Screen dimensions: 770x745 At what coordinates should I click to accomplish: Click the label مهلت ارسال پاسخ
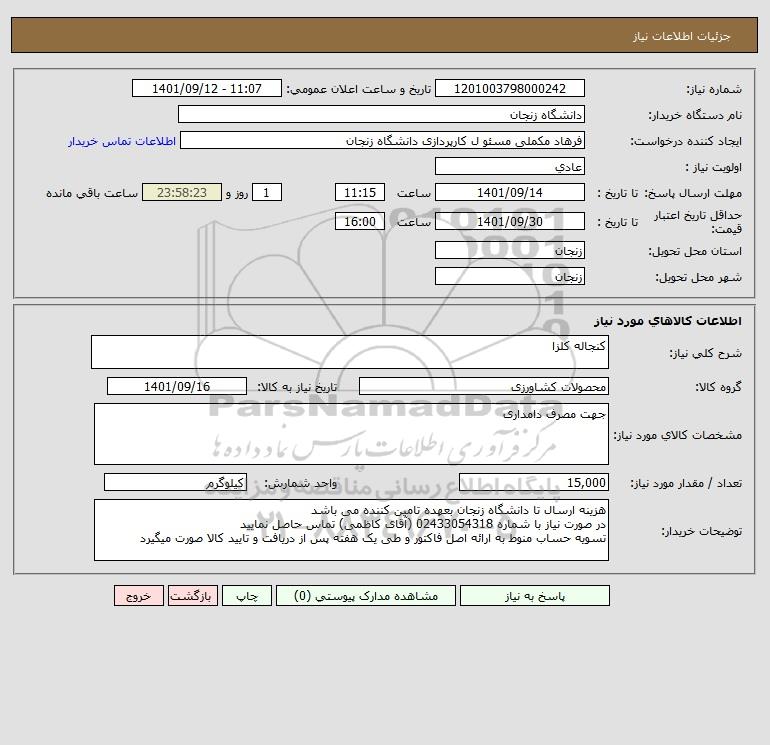click(693, 193)
